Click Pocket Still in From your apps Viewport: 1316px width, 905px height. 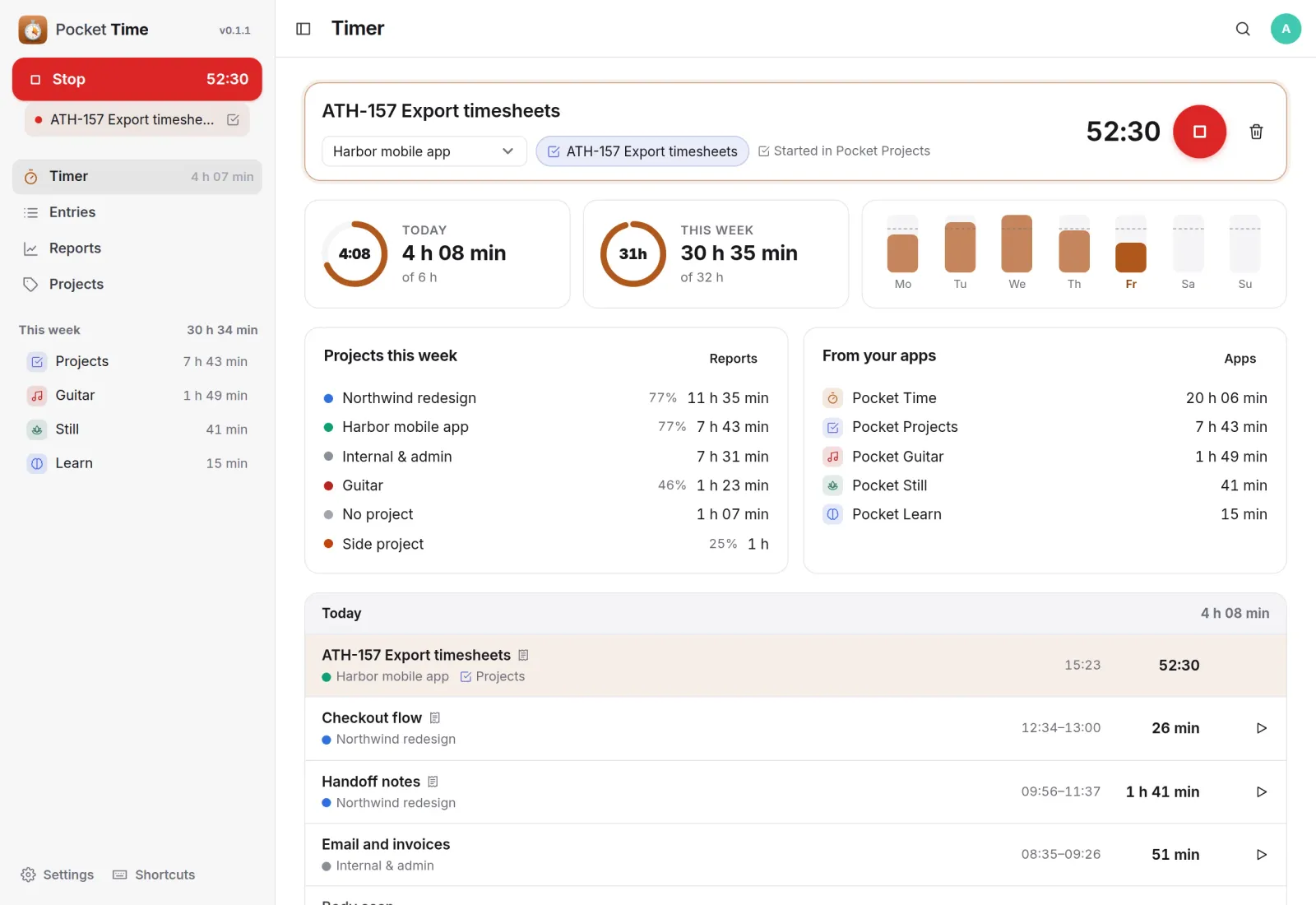click(1045, 485)
